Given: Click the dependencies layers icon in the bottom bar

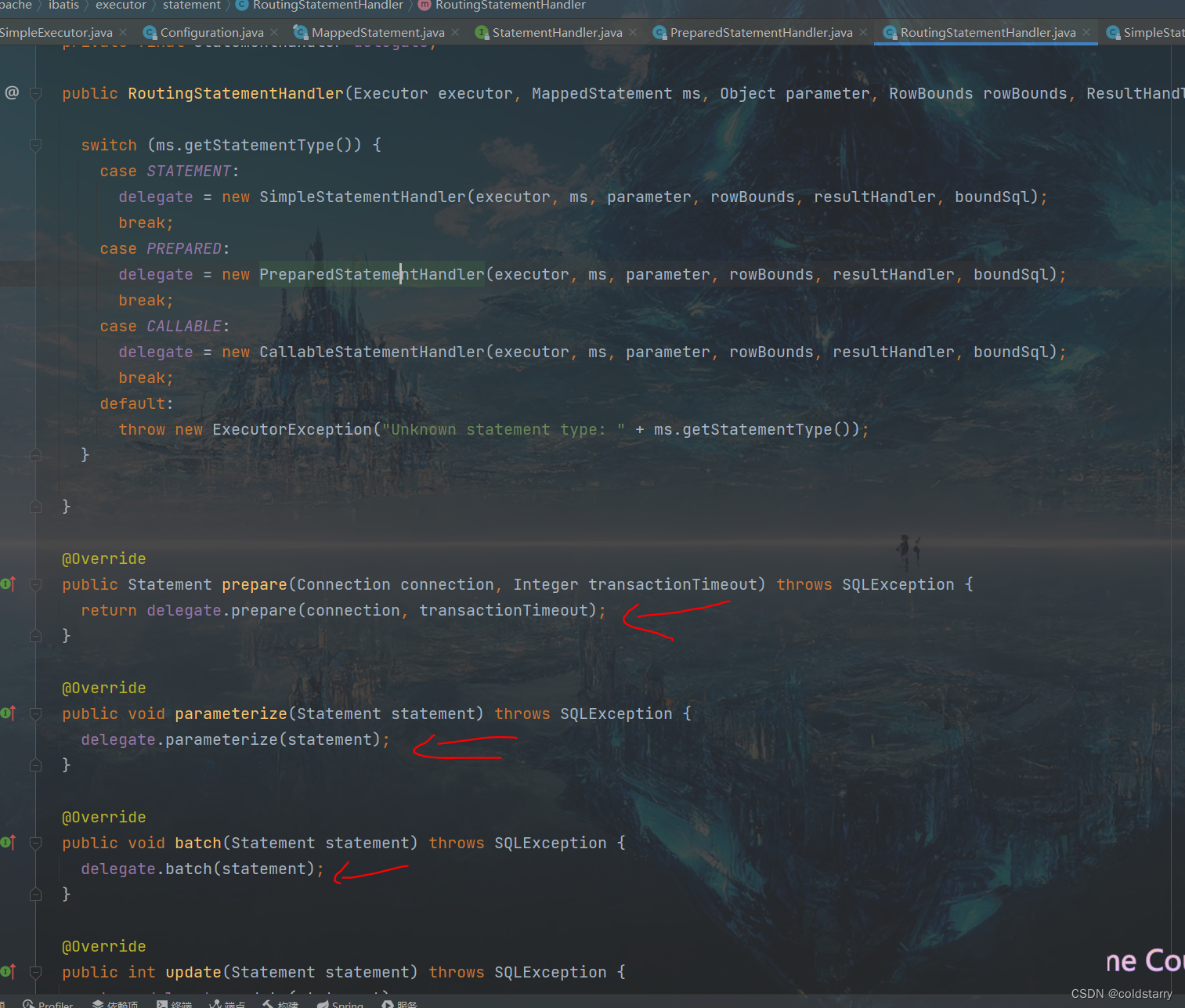Looking at the screenshot, I should 98,1004.
